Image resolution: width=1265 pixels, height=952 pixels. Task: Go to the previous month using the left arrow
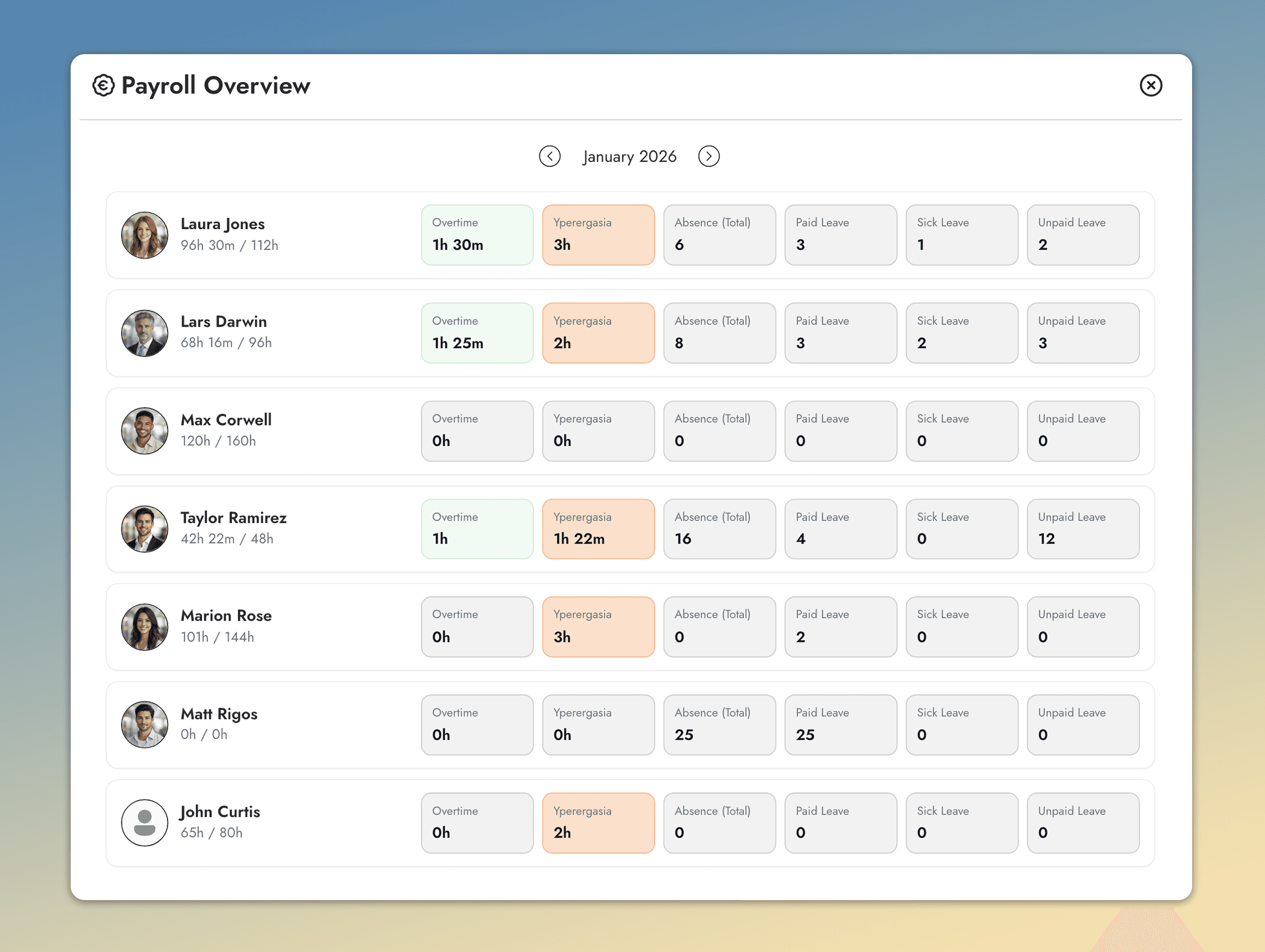[550, 156]
